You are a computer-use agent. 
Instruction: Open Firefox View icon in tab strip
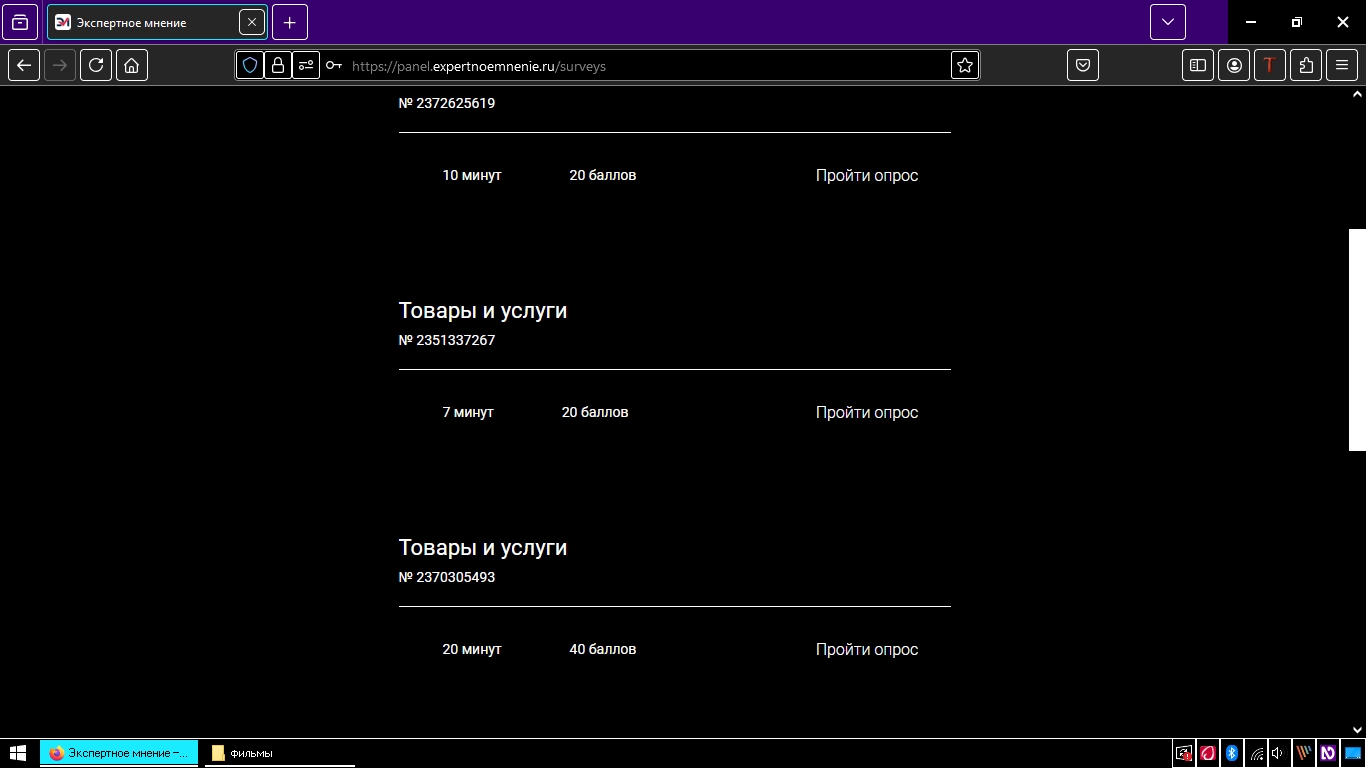pyautogui.click(x=20, y=22)
